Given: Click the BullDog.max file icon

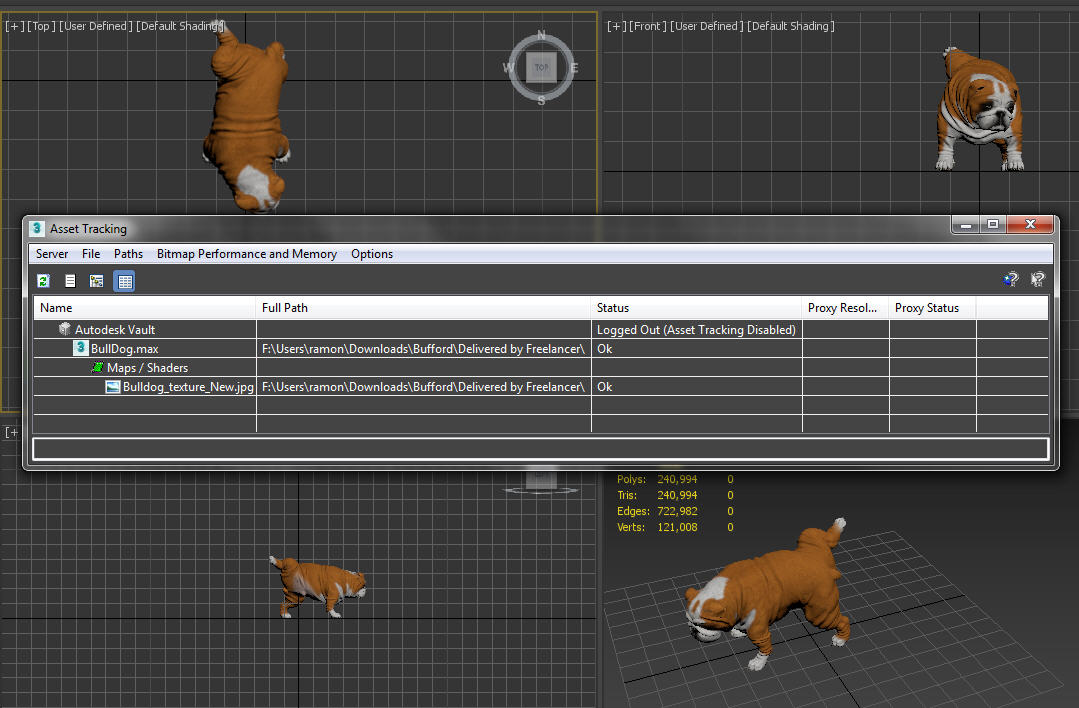Looking at the screenshot, I should click(80, 348).
